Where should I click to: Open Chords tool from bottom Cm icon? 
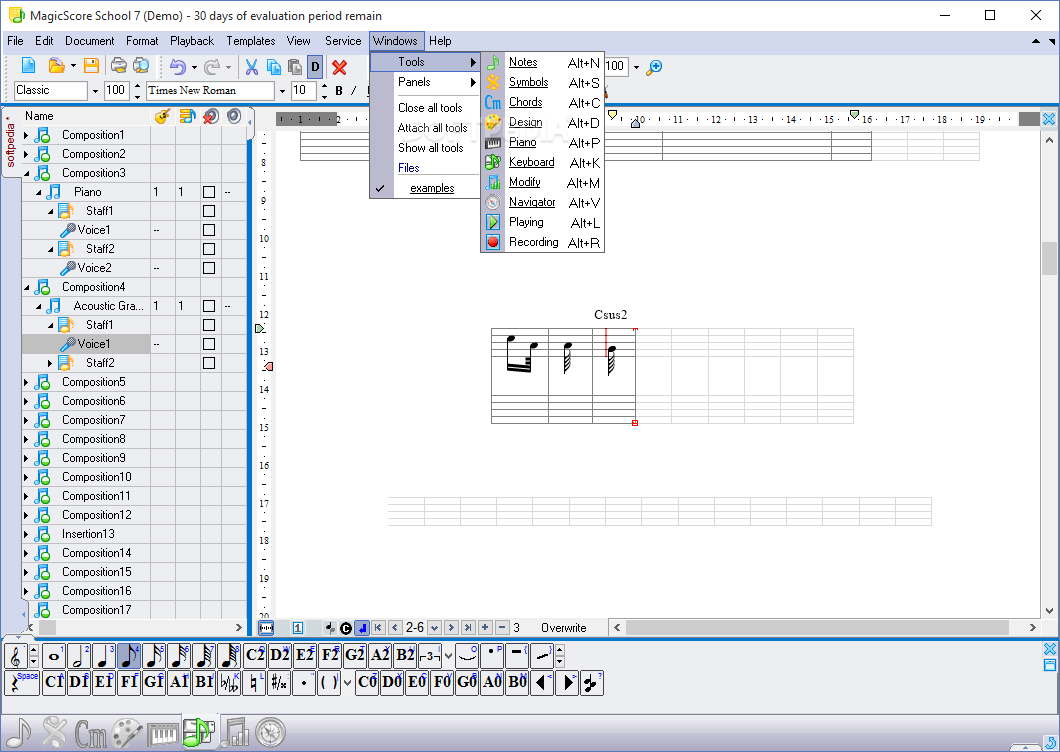(91, 732)
